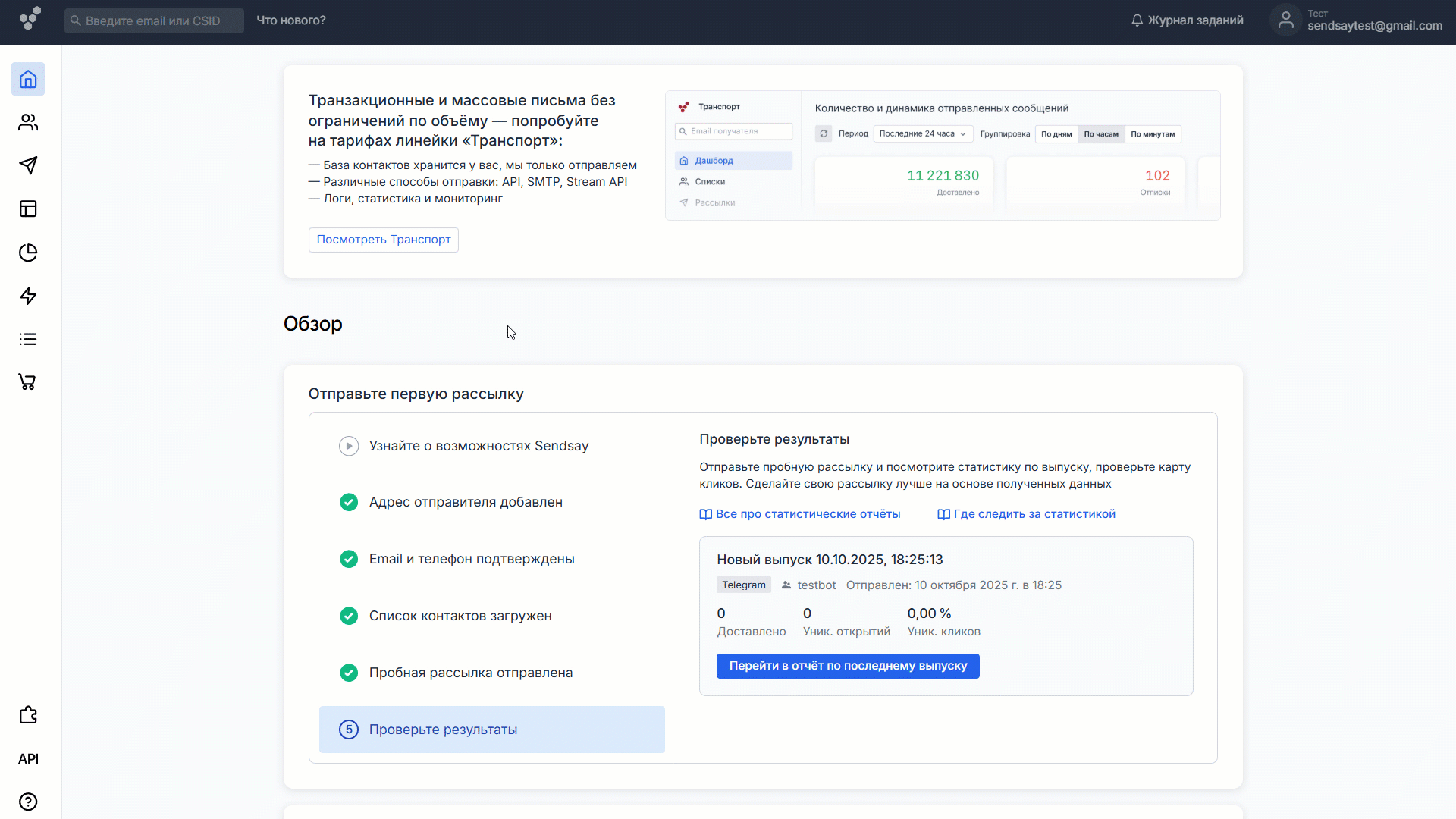1456x819 pixels.
Task: Select step 'Email и телефон подтверждены'
Action: (x=471, y=559)
